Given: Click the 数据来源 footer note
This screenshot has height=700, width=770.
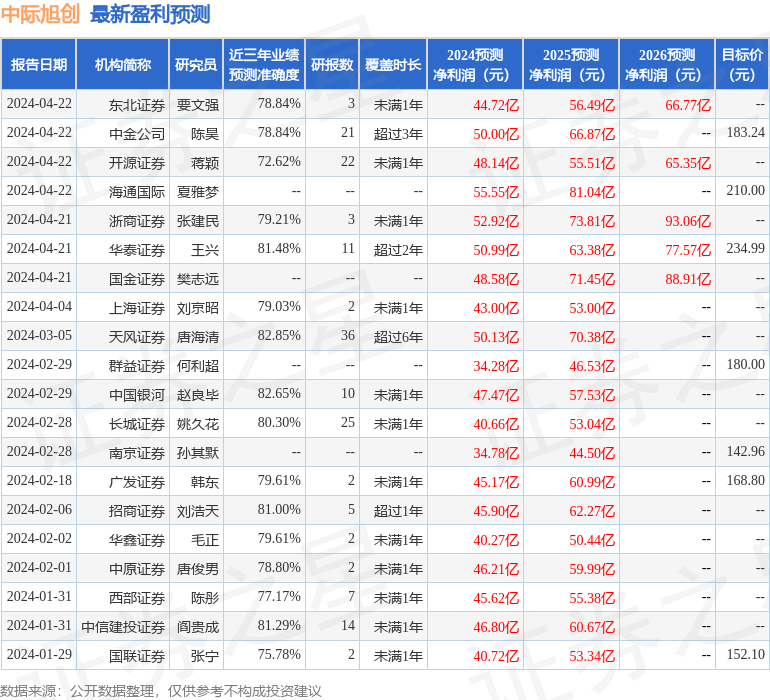Looking at the screenshot, I should pos(161,691).
